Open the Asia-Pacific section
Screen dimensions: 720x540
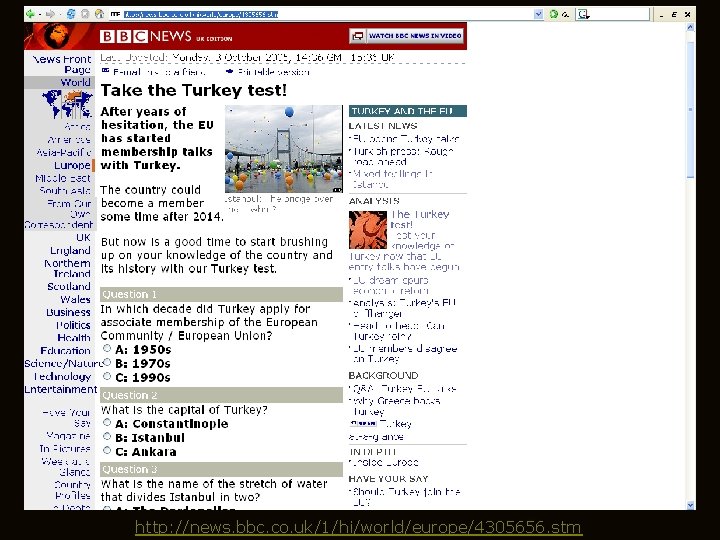click(64, 152)
